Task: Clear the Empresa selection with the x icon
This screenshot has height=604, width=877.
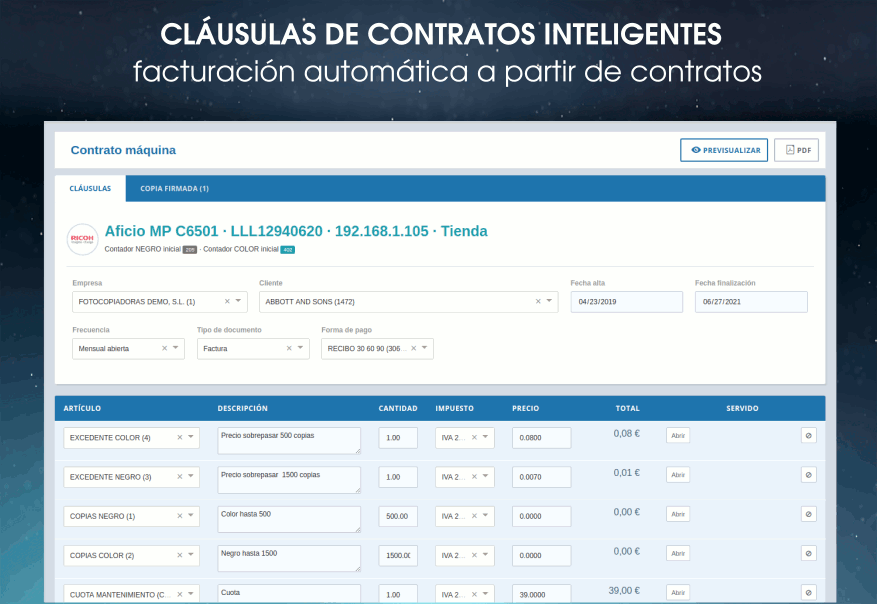Action: [x=227, y=301]
